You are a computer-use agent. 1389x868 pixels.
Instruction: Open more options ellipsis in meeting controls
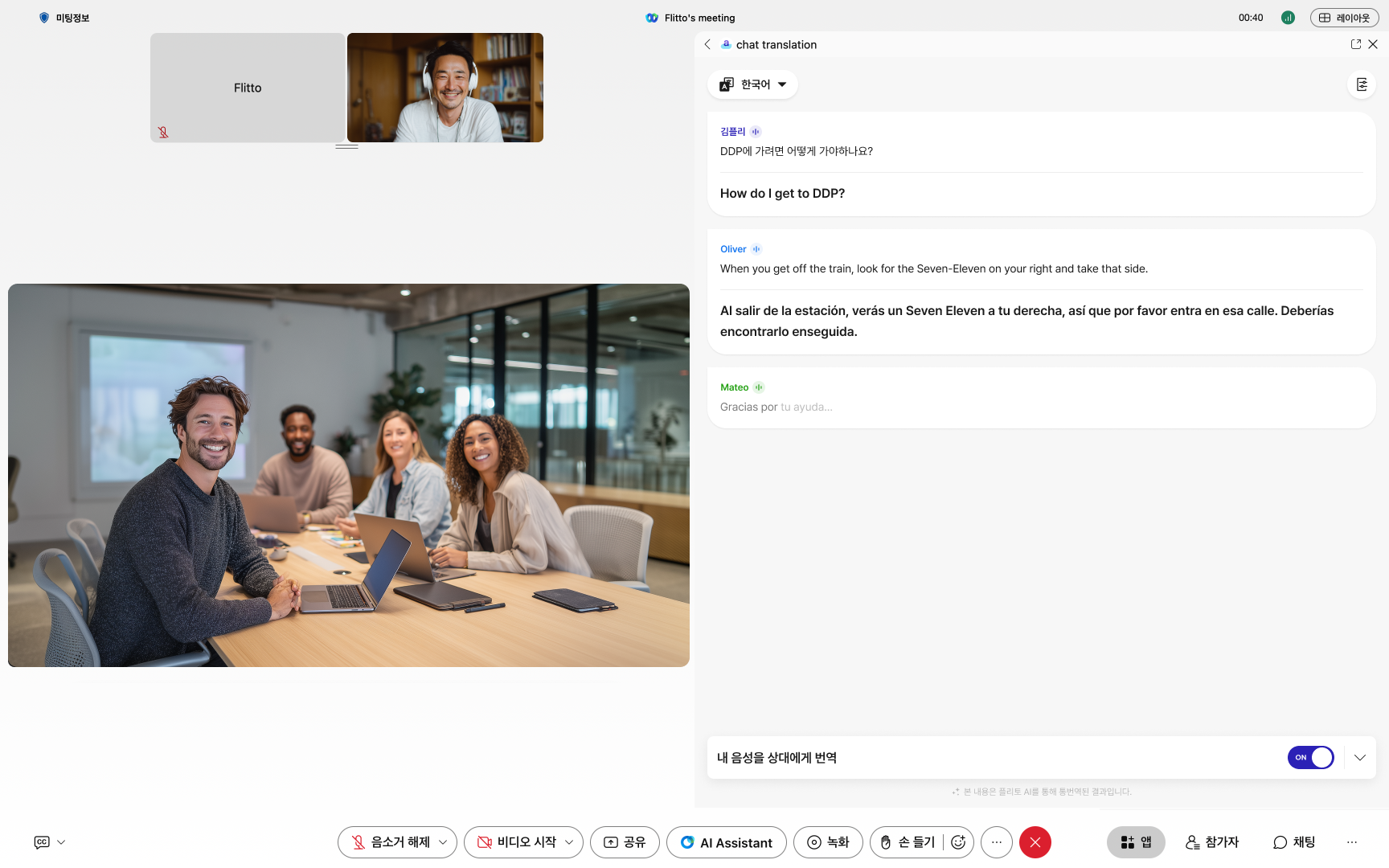pos(997,842)
